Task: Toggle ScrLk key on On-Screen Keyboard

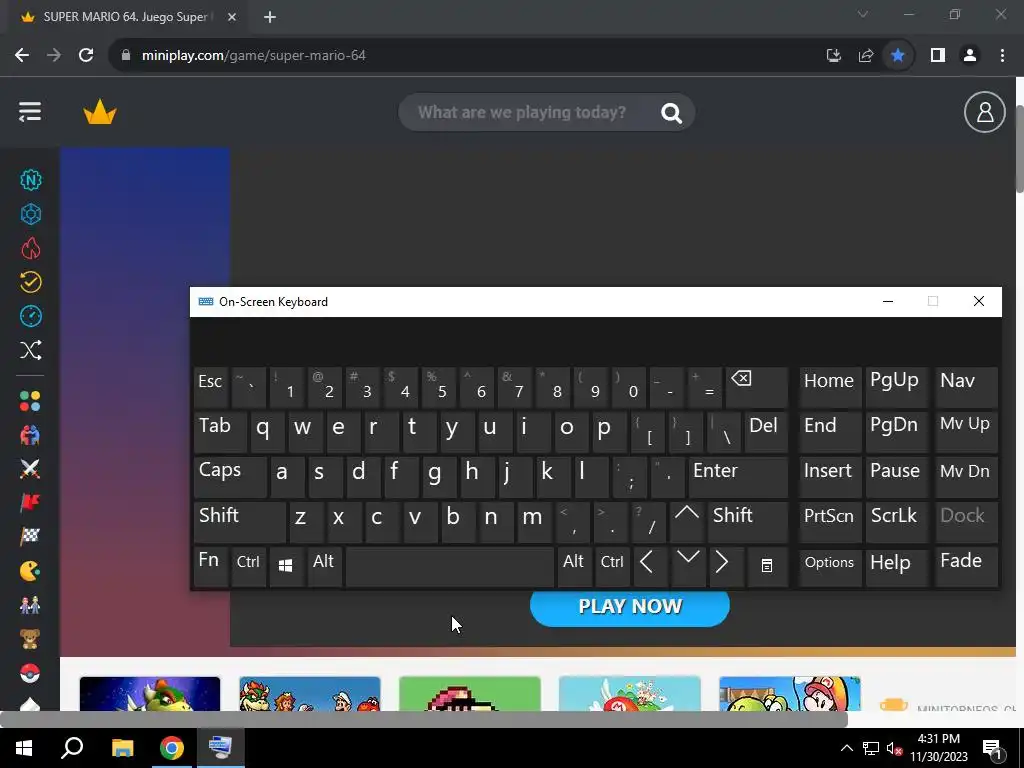Action: coord(897,521)
